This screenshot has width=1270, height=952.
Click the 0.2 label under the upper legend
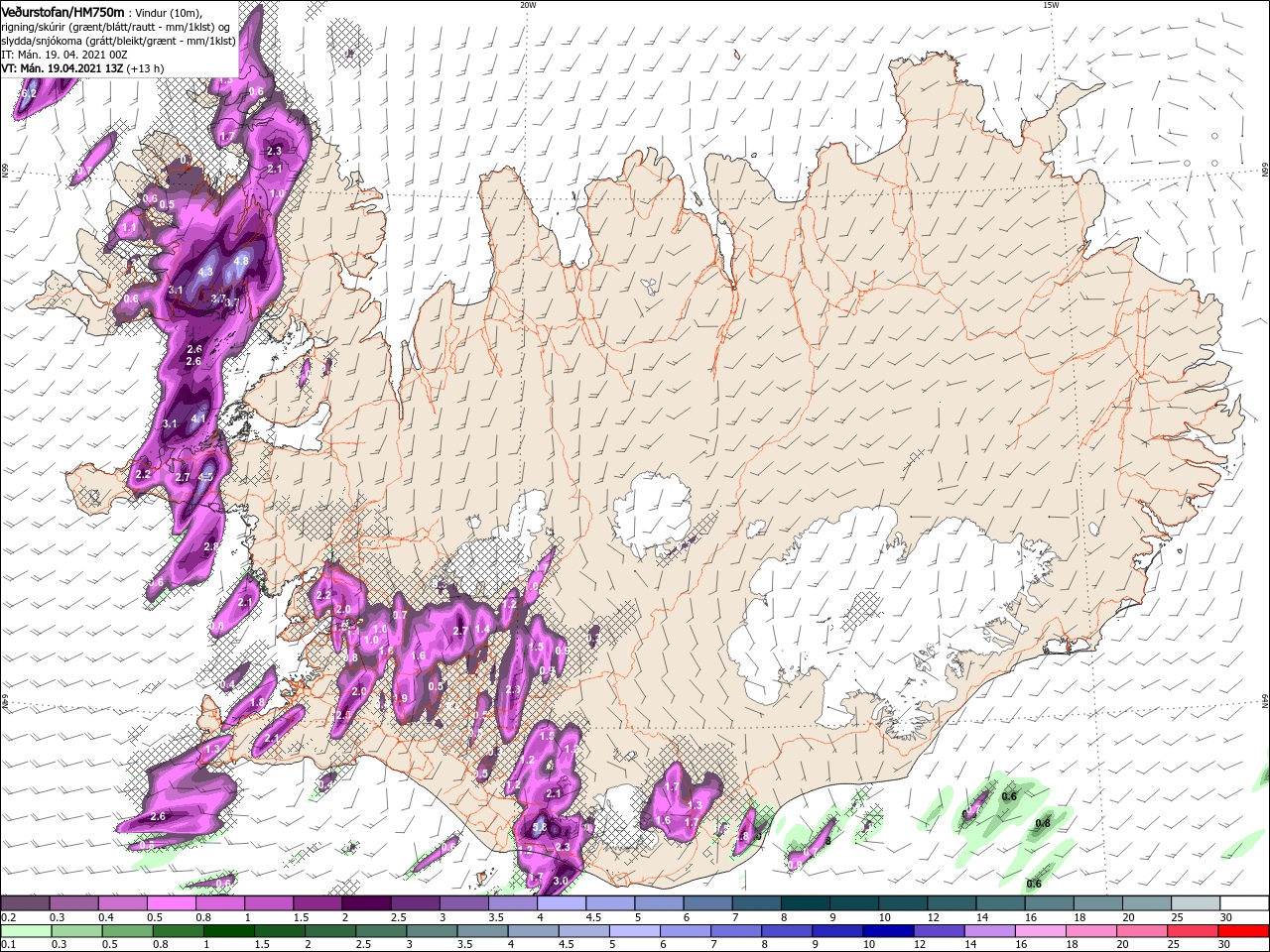click(x=7, y=917)
